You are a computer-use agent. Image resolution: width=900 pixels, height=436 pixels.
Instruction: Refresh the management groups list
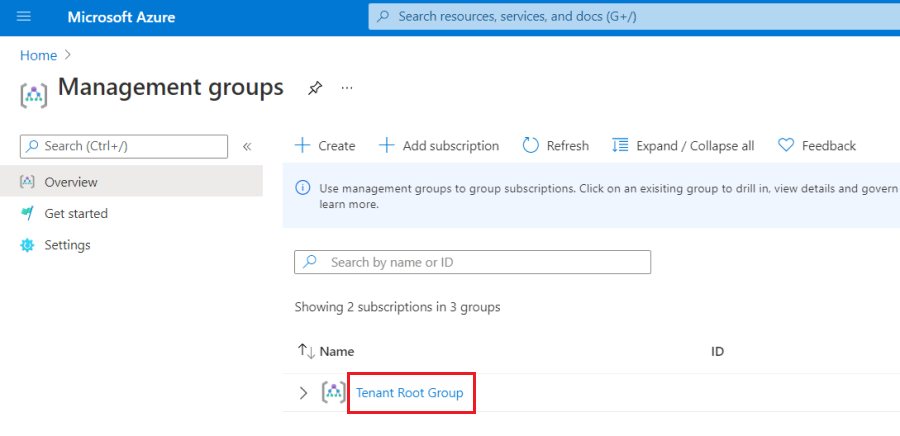pos(556,146)
